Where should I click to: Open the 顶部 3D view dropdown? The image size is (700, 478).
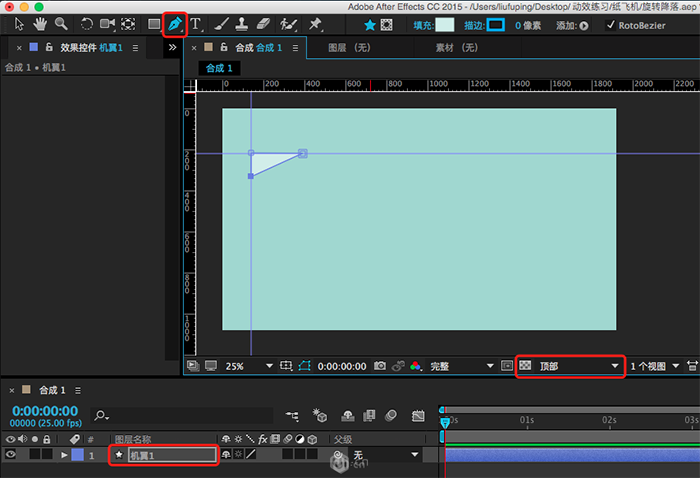[579, 366]
